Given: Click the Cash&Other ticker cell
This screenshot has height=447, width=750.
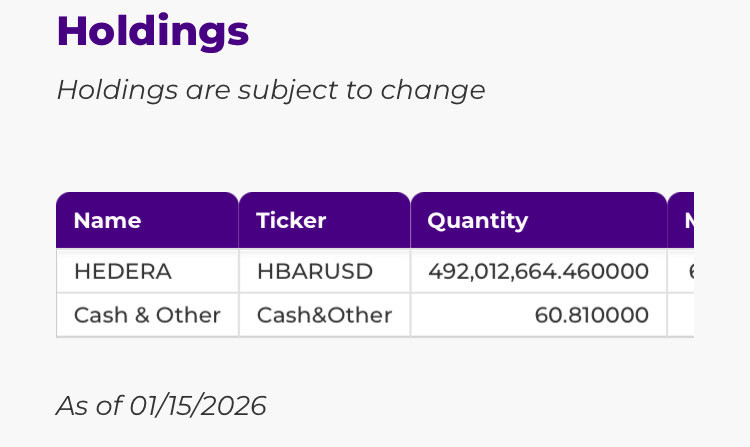Looking at the screenshot, I should 324,315.
